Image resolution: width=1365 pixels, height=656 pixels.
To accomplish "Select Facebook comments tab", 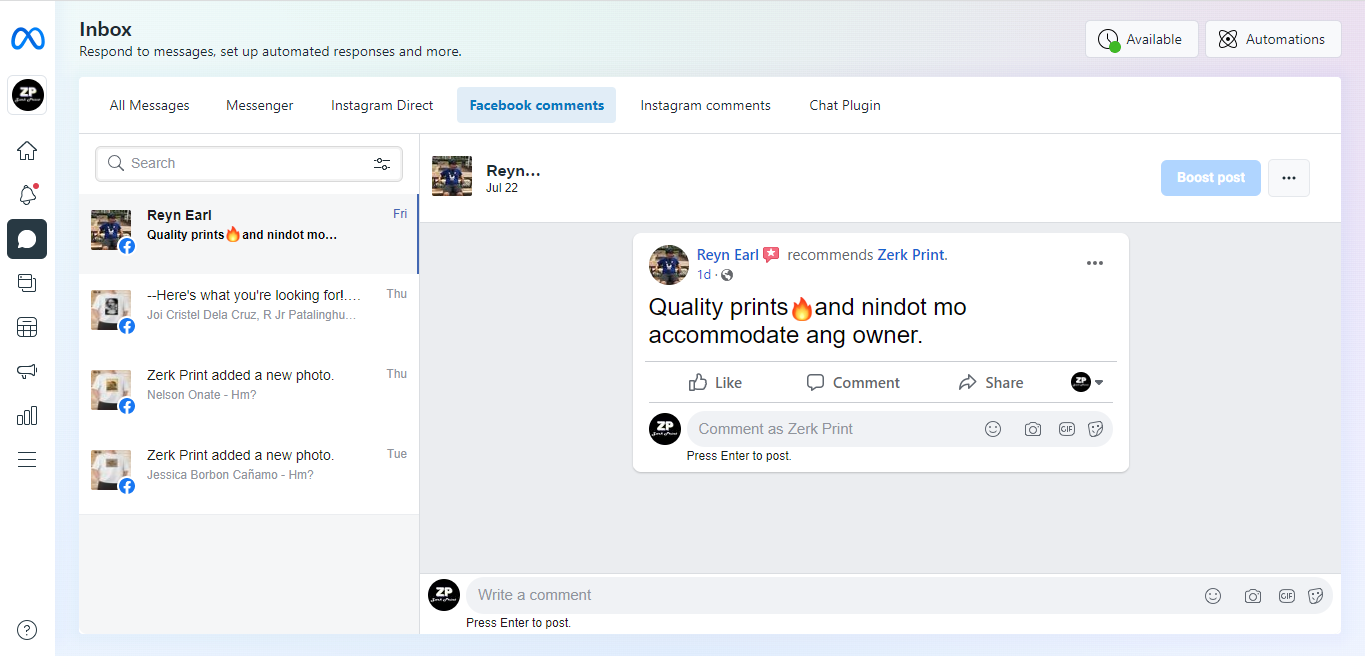I will click(x=536, y=105).
